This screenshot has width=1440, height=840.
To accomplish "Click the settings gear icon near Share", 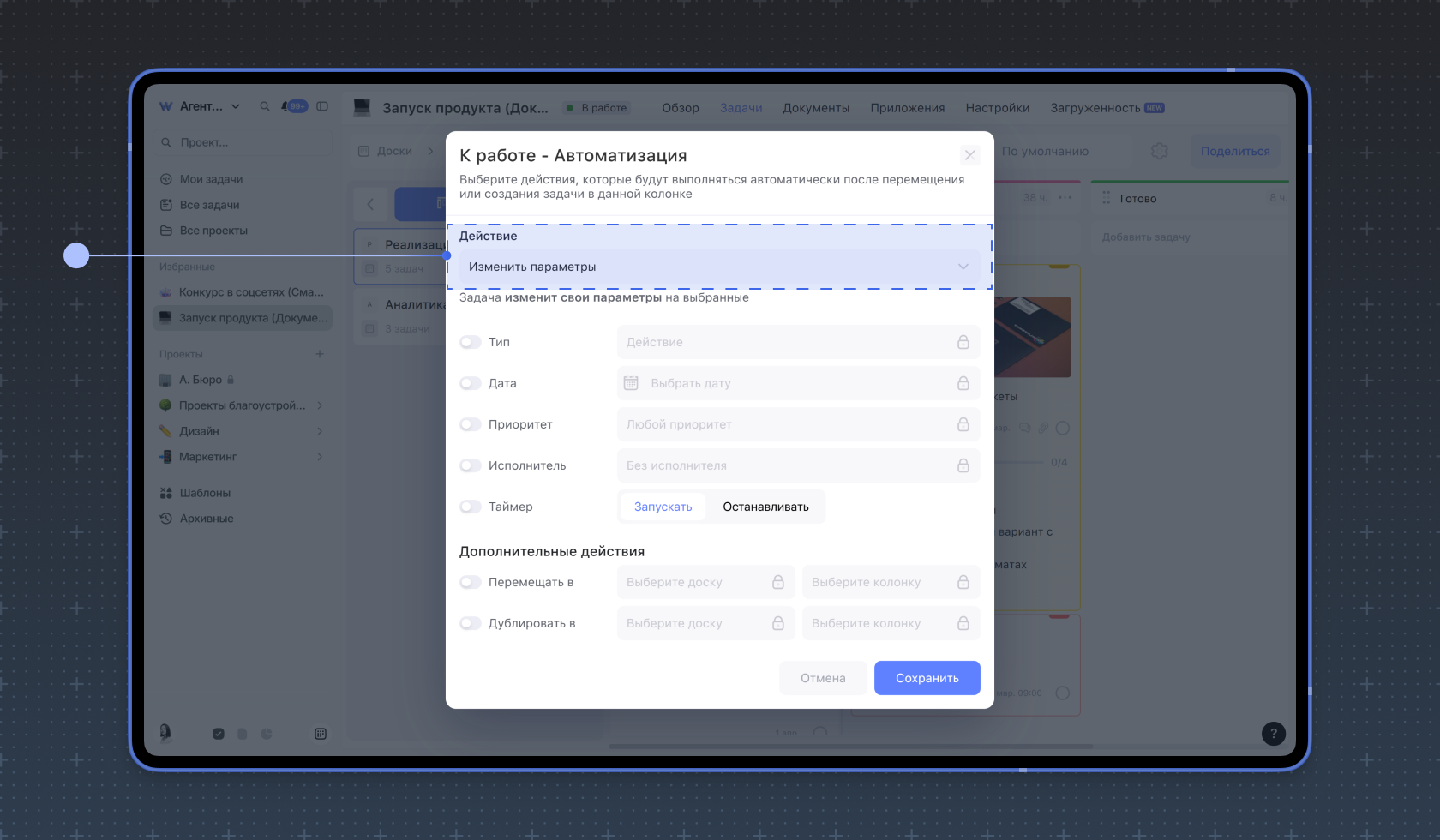I will (x=1159, y=151).
